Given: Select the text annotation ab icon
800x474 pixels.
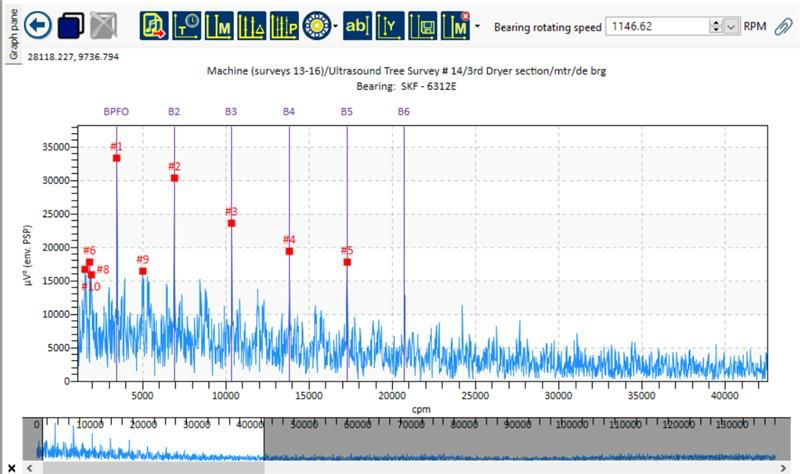Looking at the screenshot, I should click(x=357, y=26).
